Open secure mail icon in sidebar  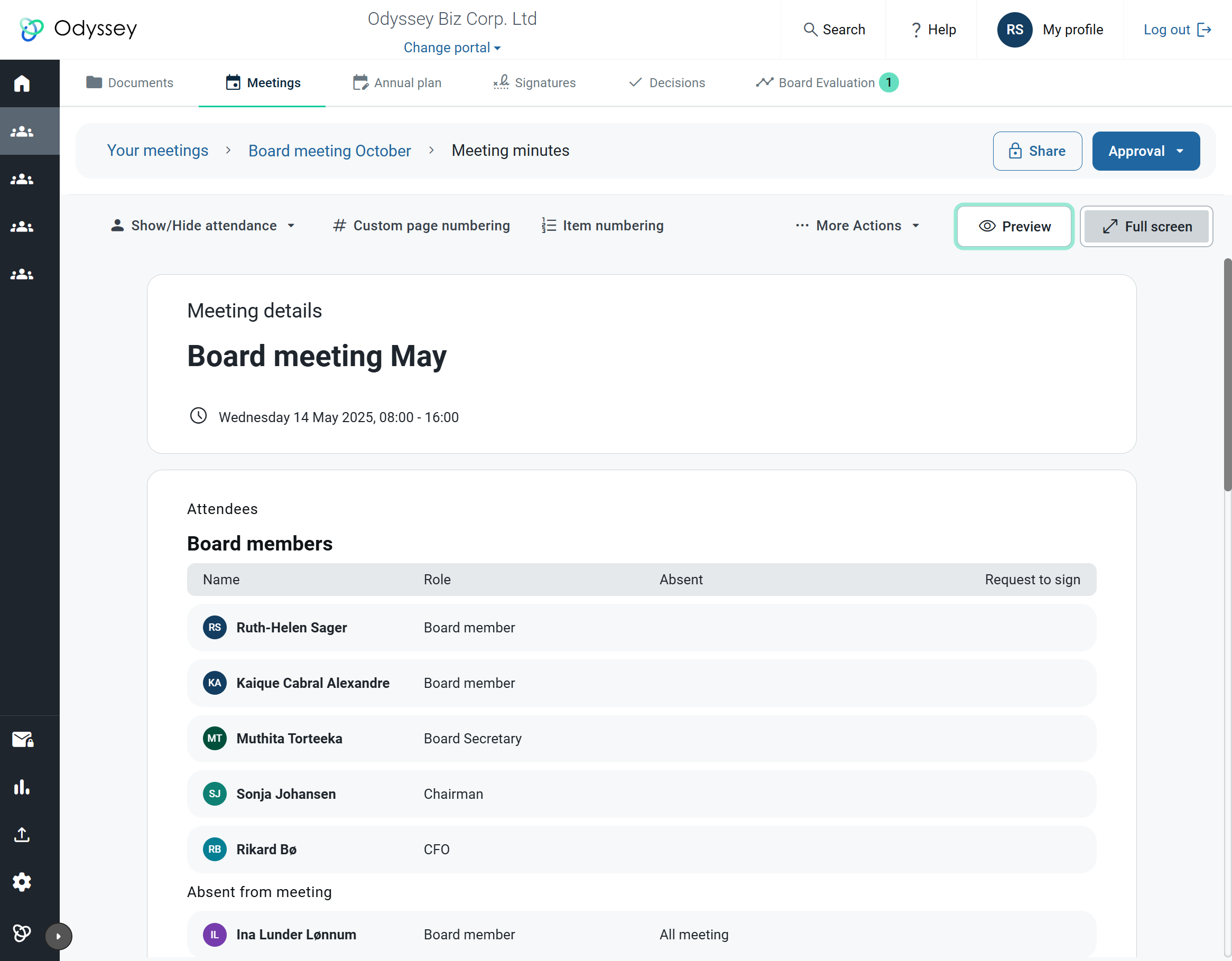[23, 739]
